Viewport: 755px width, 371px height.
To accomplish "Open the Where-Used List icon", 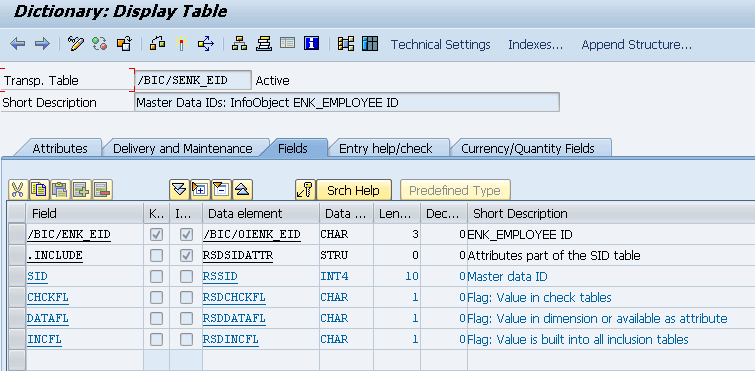I will (x=206, y=44).
